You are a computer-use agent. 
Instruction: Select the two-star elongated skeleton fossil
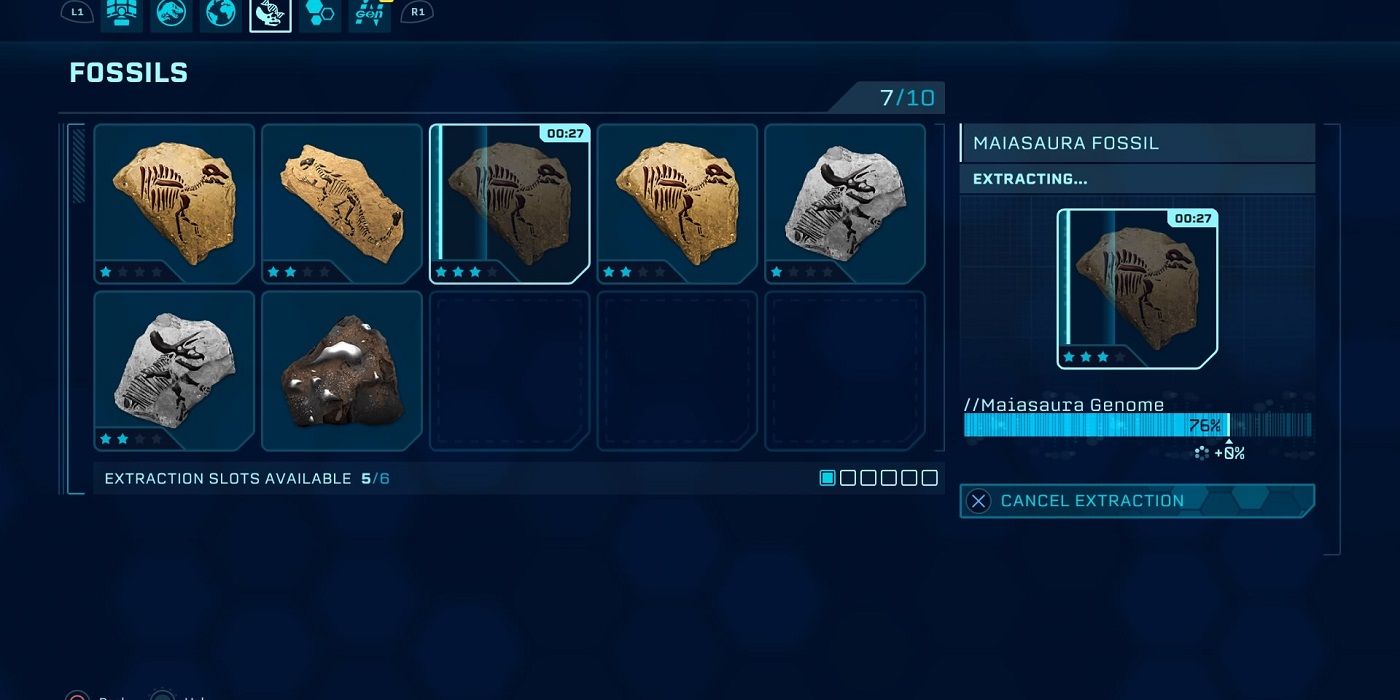pyautogui.click(x=342, y=204)
